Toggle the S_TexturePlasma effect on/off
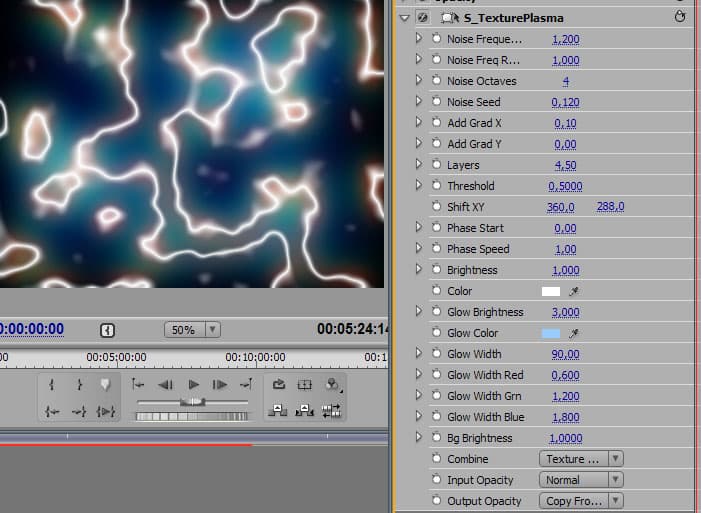The height and width of the screenshot is (513, 701). [421, 18]
